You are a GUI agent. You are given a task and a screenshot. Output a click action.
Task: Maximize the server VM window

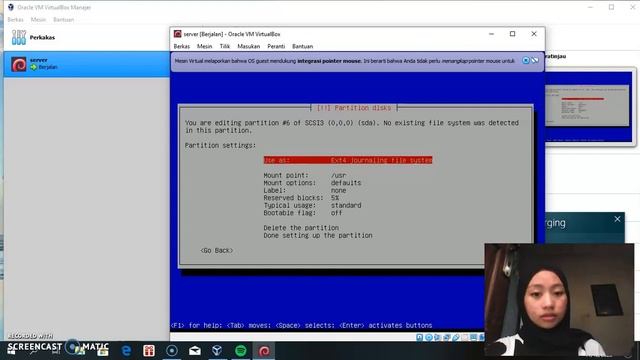click(x=513, y=34)
